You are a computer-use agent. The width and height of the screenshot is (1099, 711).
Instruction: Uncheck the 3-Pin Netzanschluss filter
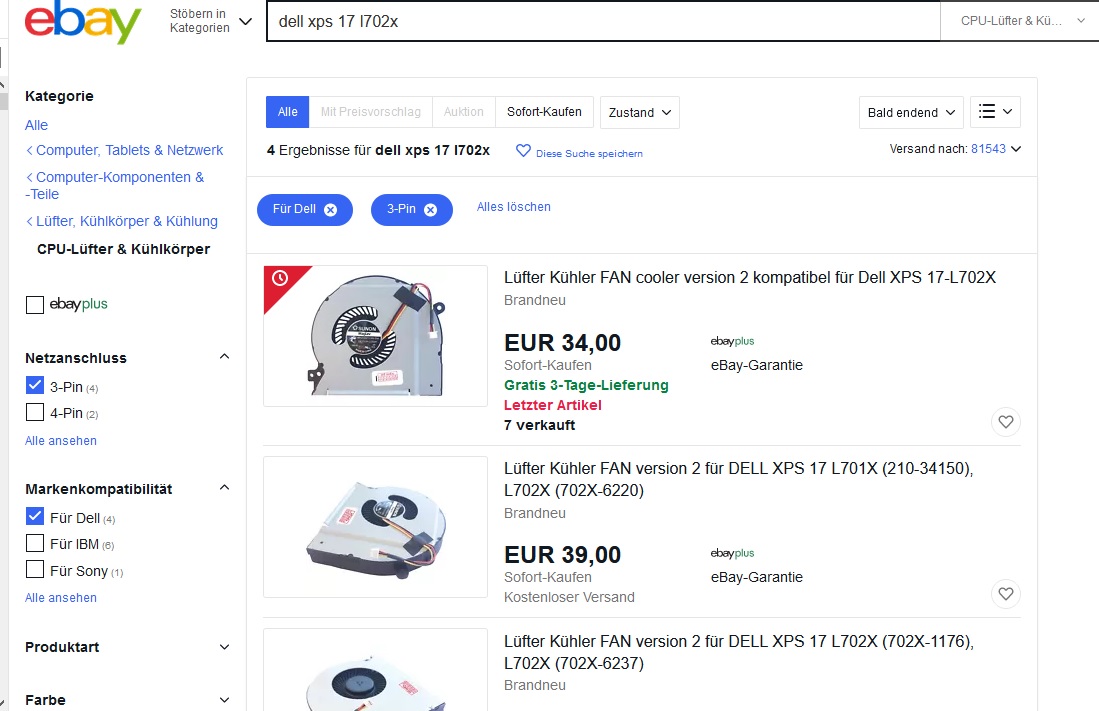point(34,386)
